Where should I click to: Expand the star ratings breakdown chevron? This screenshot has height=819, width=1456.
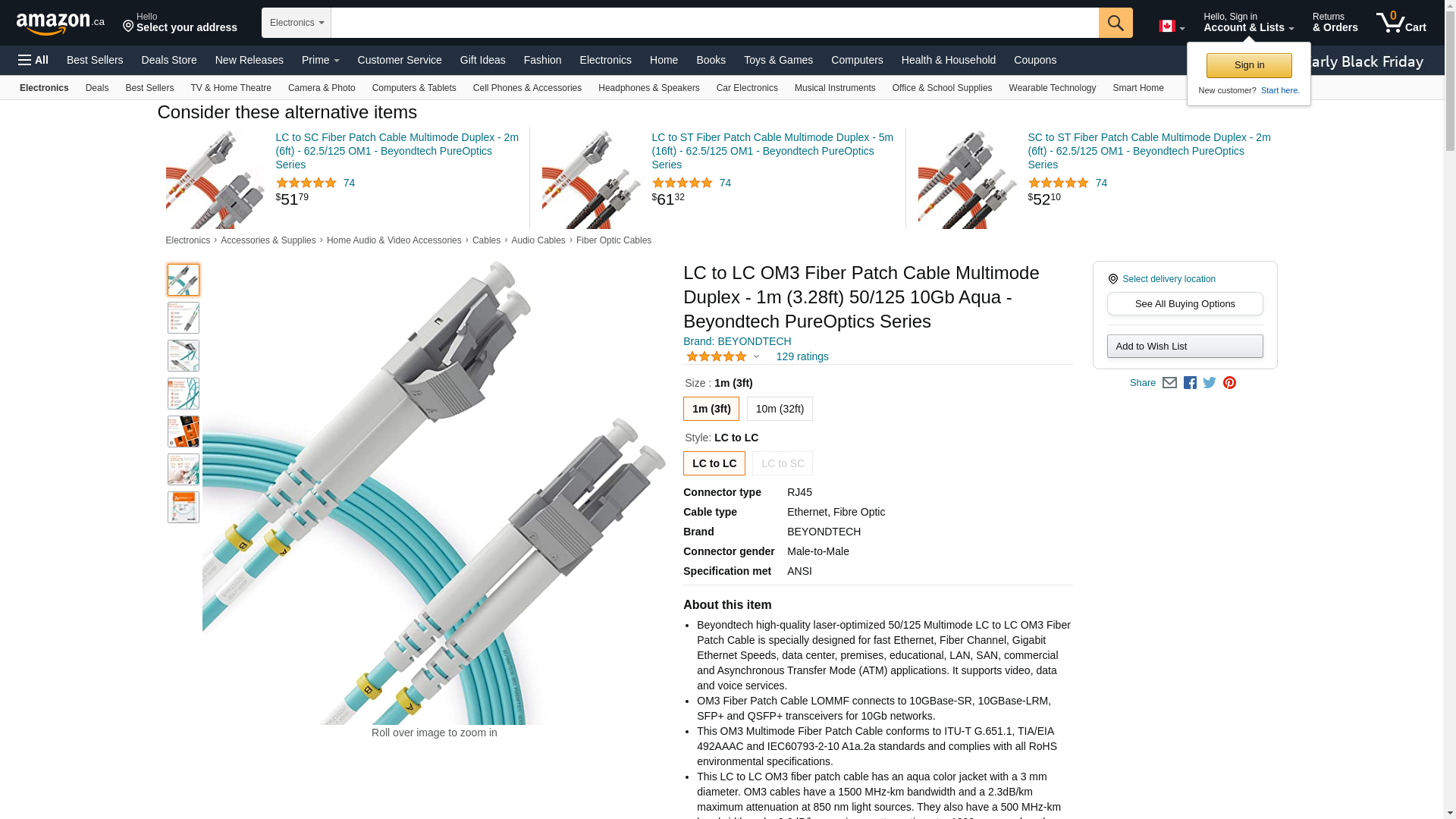tap(756, 356)
